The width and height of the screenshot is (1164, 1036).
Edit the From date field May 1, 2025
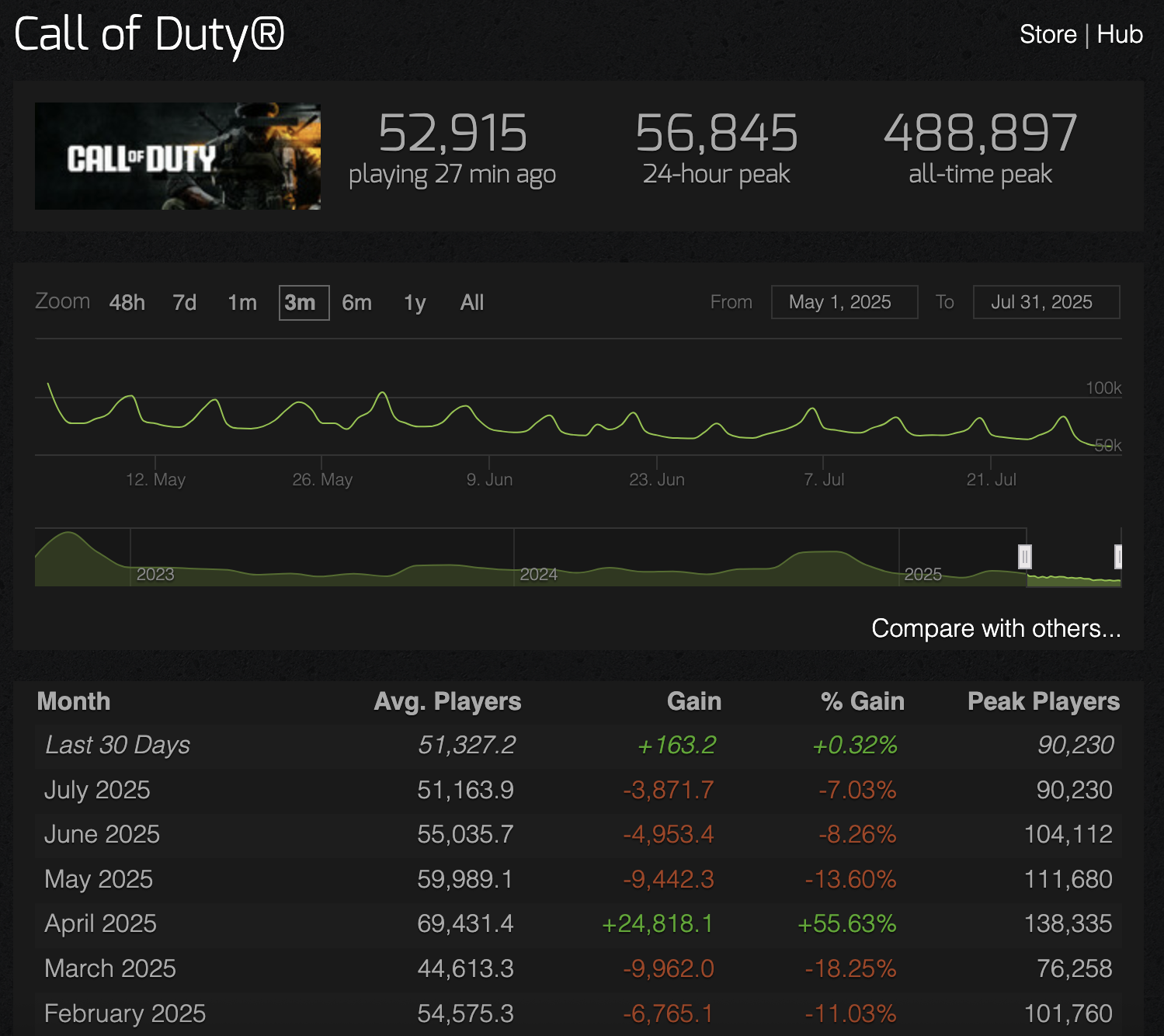pos(844,302)
